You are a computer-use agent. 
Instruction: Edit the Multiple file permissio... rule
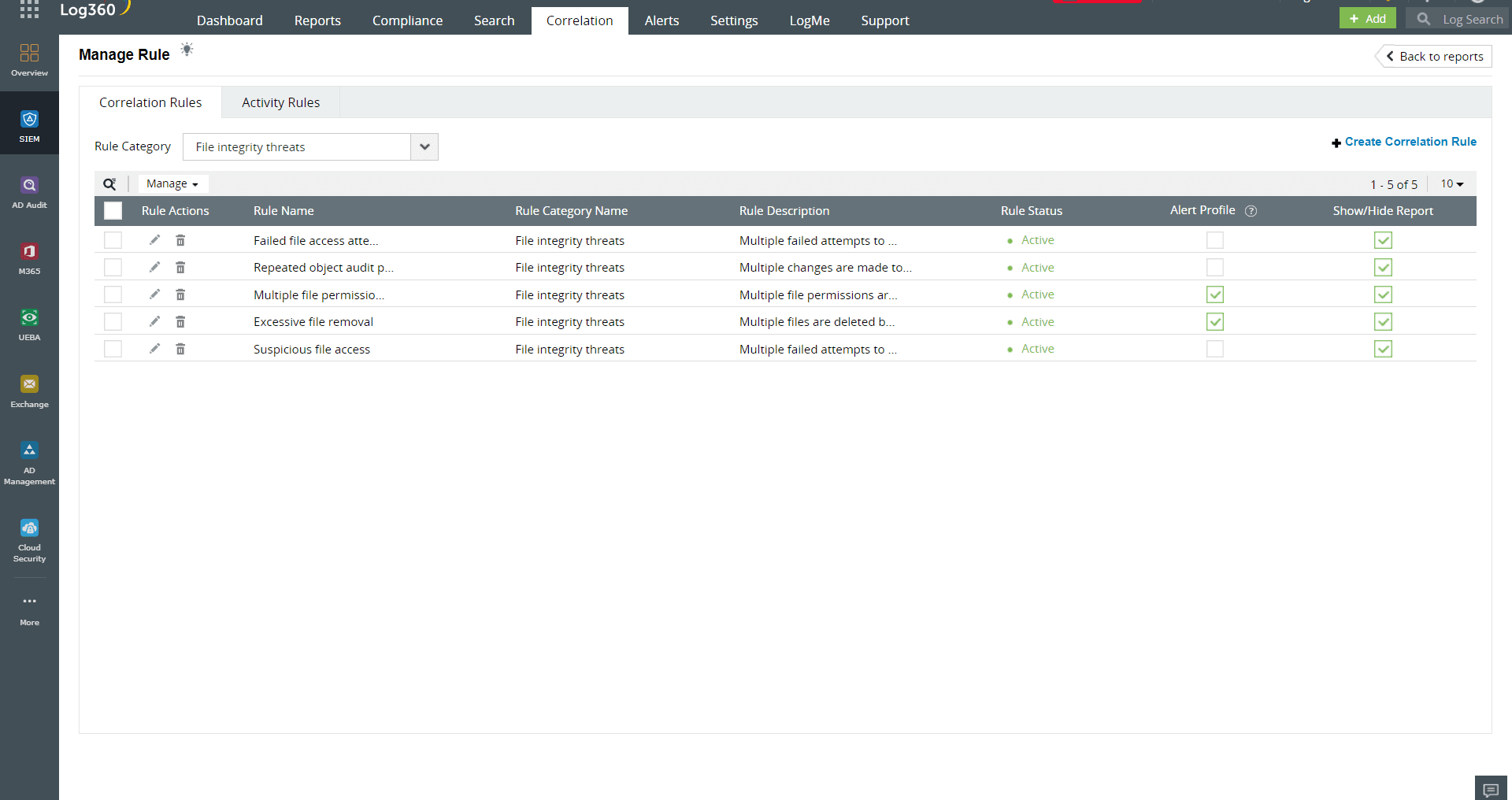pos(154,294)
